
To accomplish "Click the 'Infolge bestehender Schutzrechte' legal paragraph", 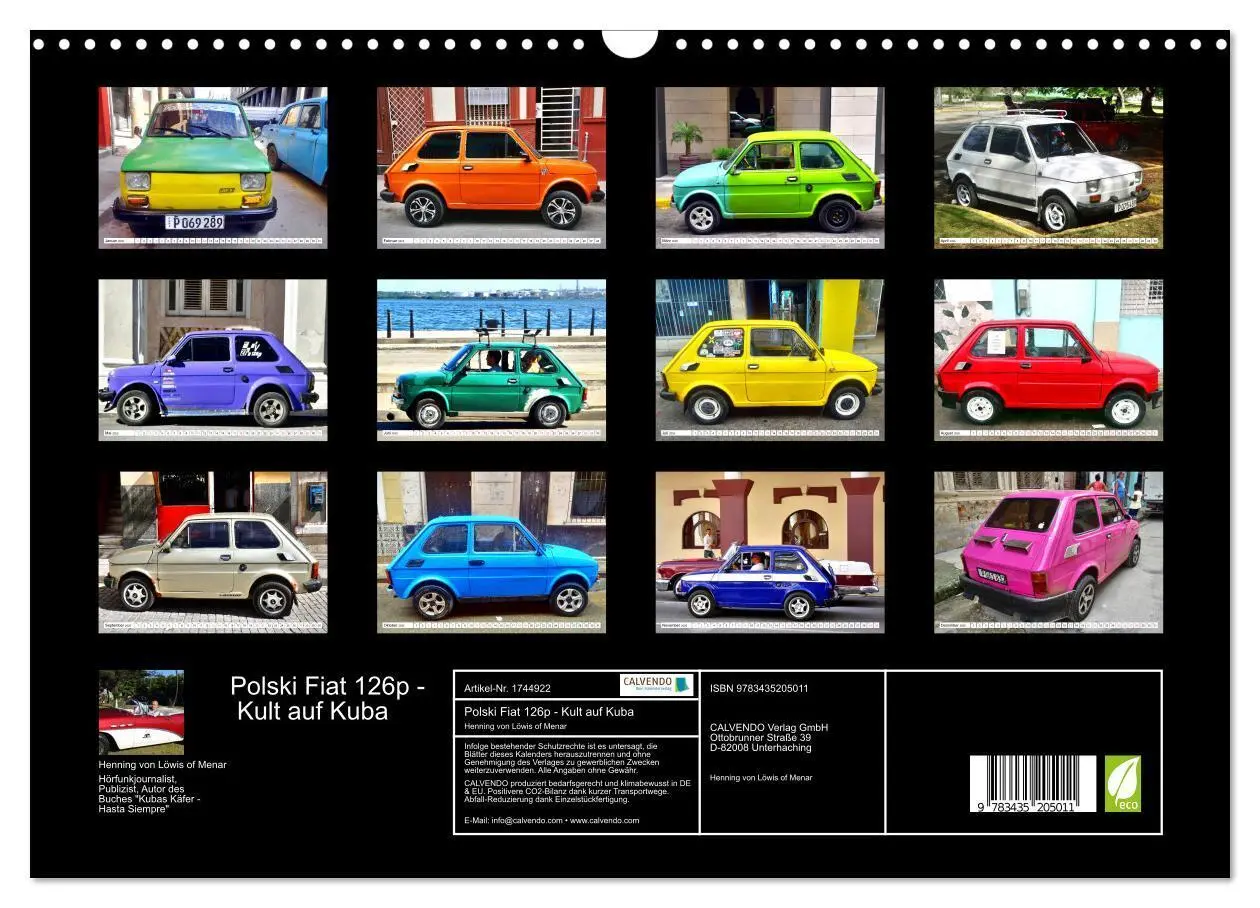I will (x=561, y=758).
